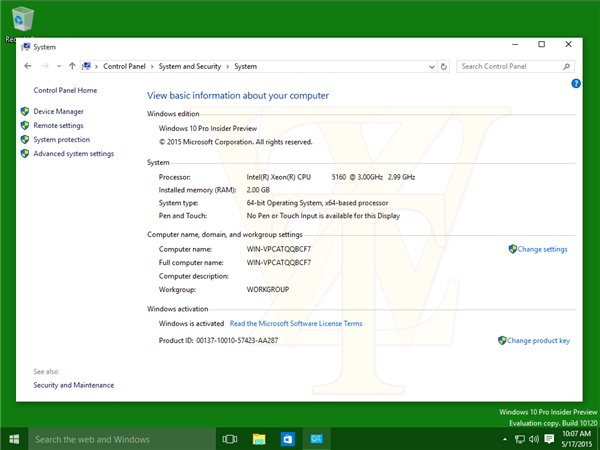Click the Start button
Image resolution: width=600 pixels, height=450 pixels.
(14, 439)
